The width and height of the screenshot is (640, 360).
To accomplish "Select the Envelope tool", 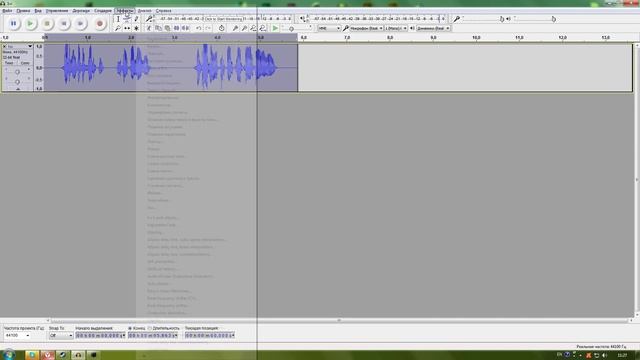I will (x=127, y=19).
